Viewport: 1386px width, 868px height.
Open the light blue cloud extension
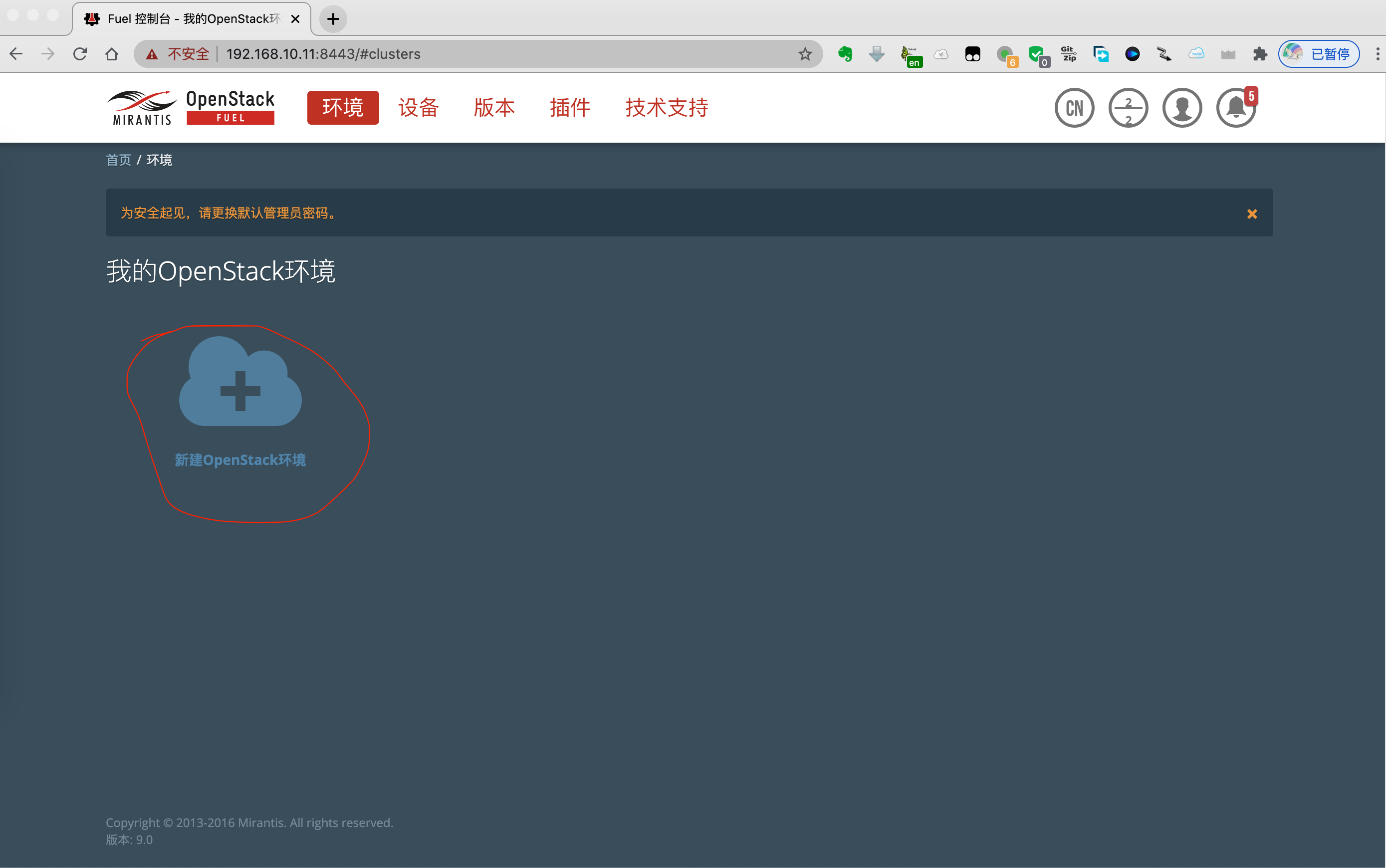pyautogui.click(x=1196, y=54)
